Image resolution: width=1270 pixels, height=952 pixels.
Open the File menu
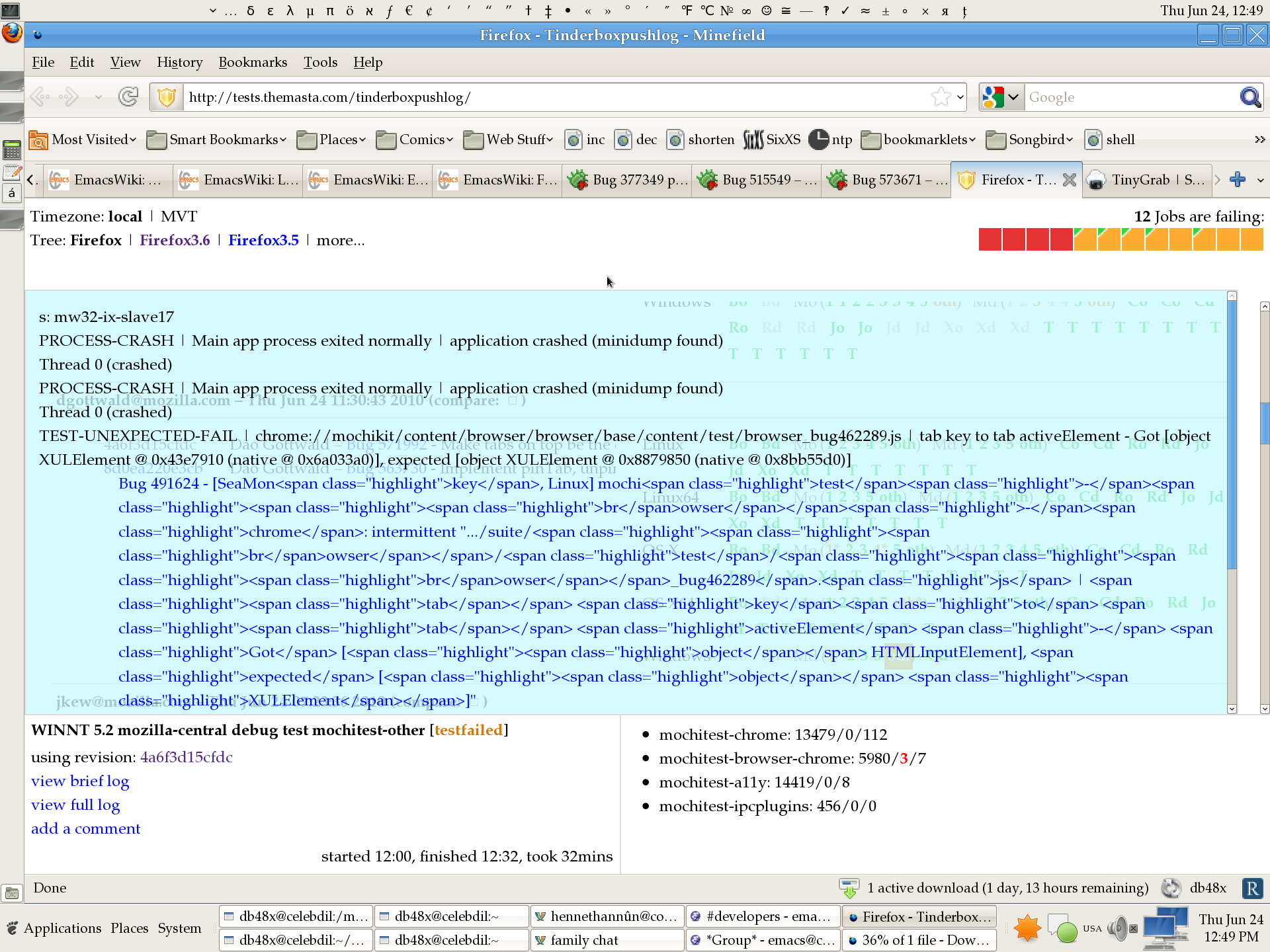coord(43,61)
